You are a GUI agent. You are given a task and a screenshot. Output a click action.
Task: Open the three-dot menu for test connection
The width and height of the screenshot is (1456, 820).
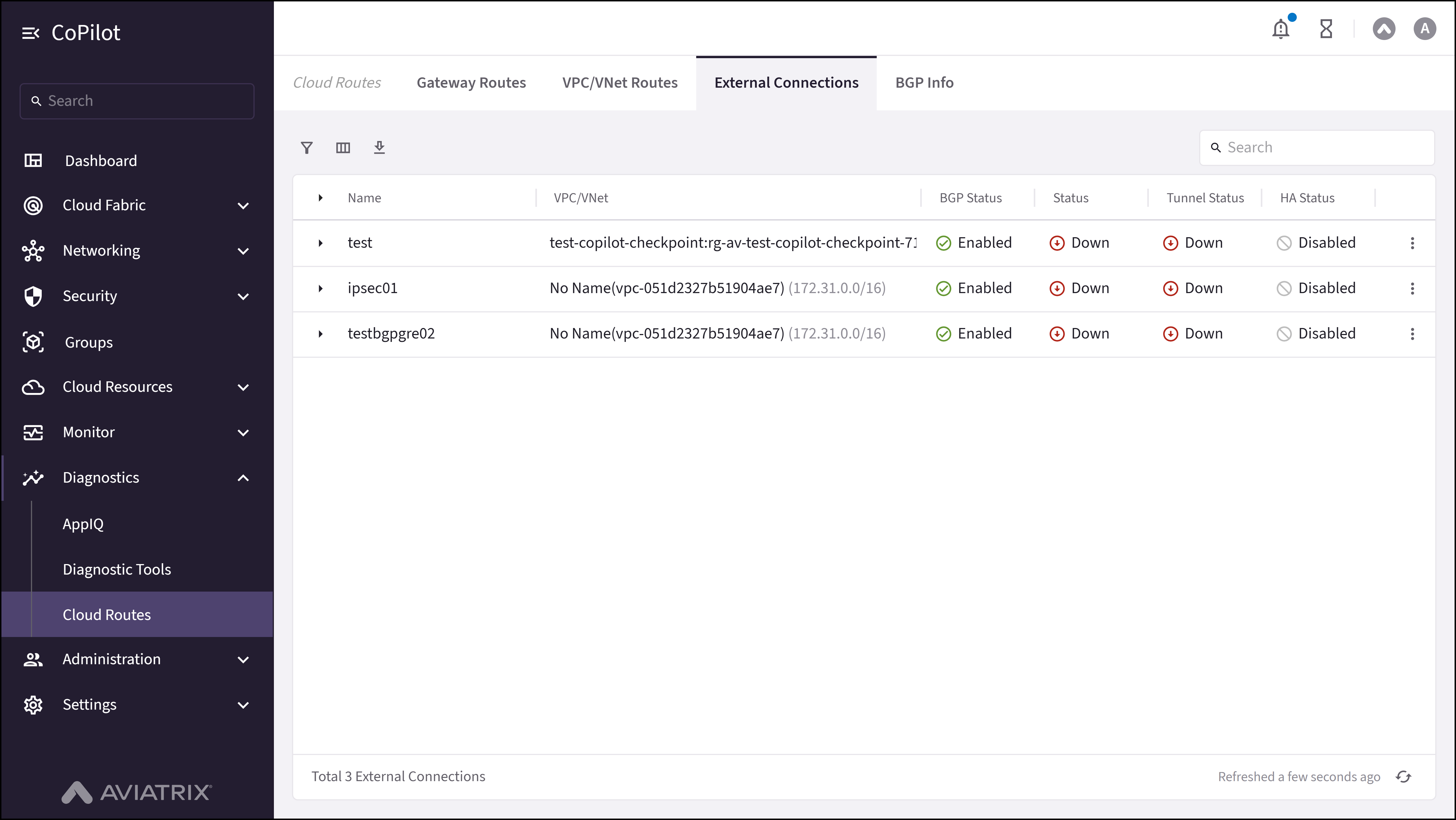pos(1413,243)
